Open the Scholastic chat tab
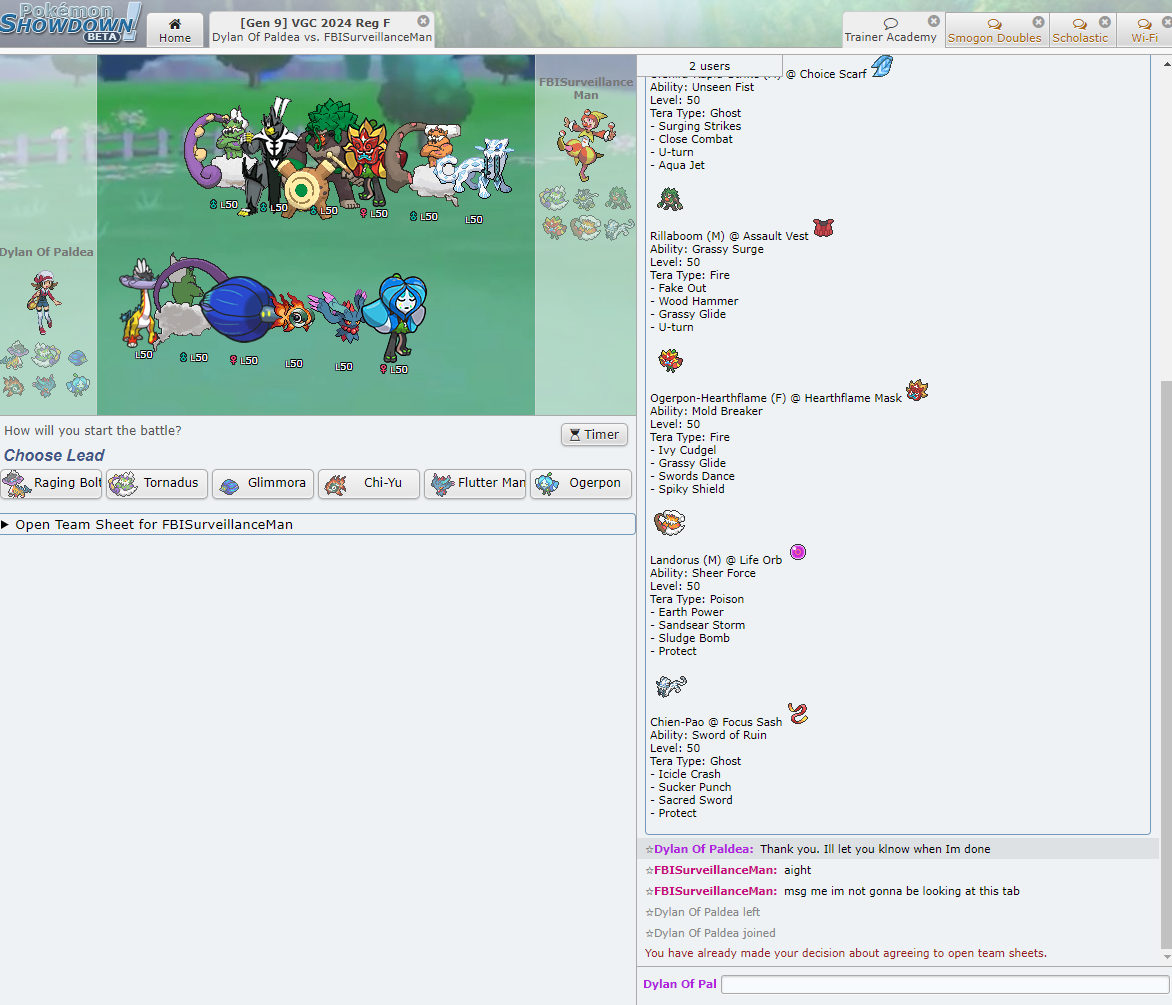The width and height of the screenshot is (1172, 1005). pos(1081,31)
